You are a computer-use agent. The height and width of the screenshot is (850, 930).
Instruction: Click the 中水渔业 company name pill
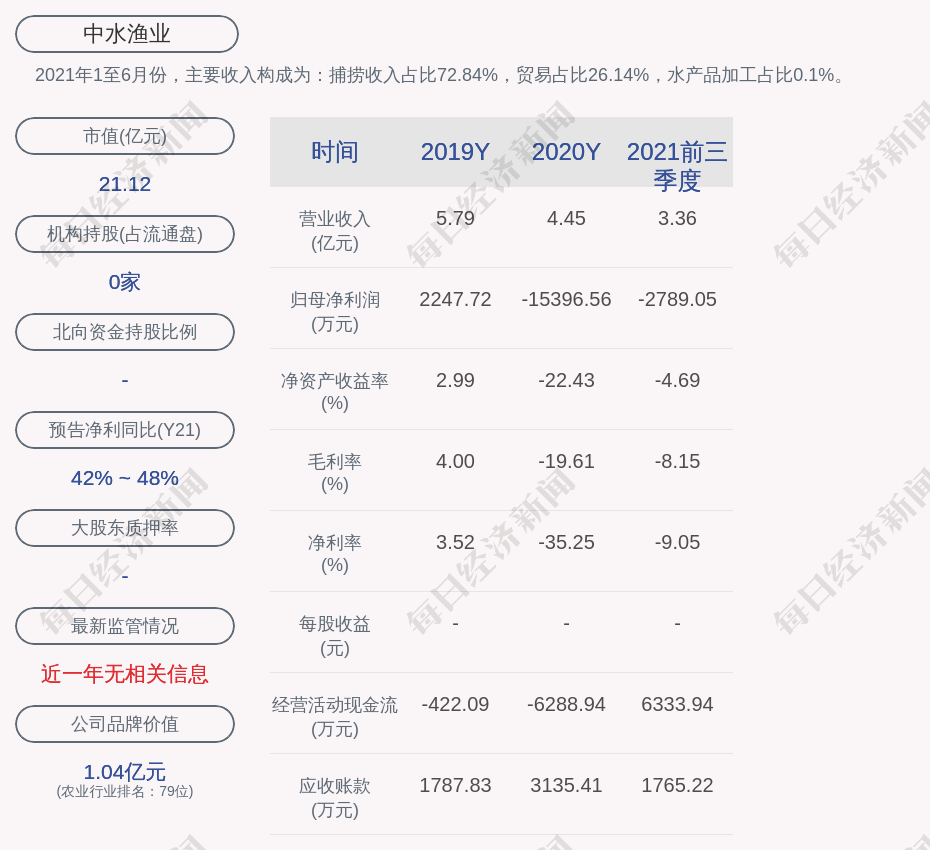127,34
